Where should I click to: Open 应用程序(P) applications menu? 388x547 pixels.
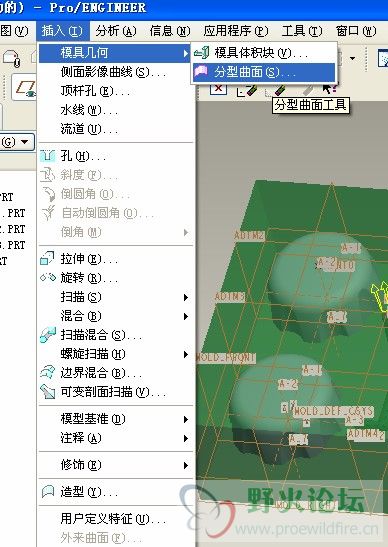click(x=236, y=31)
